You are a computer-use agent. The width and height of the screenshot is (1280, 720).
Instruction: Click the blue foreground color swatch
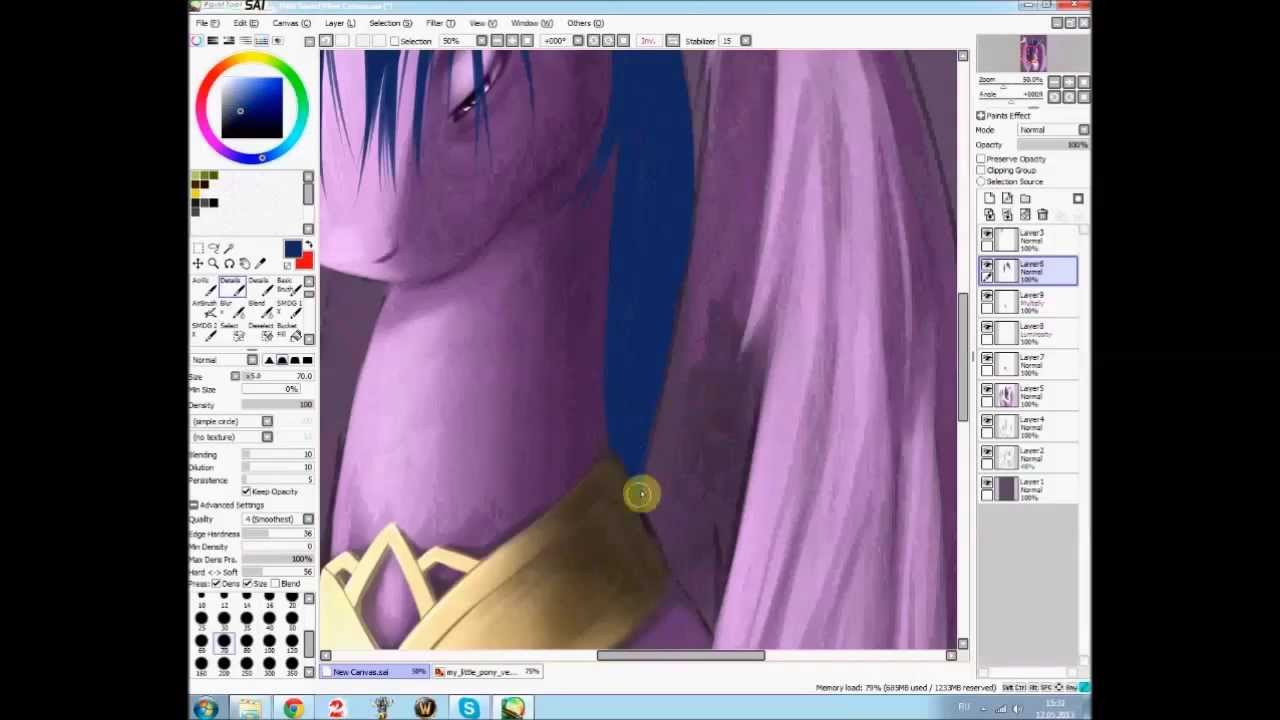(292, 249)
